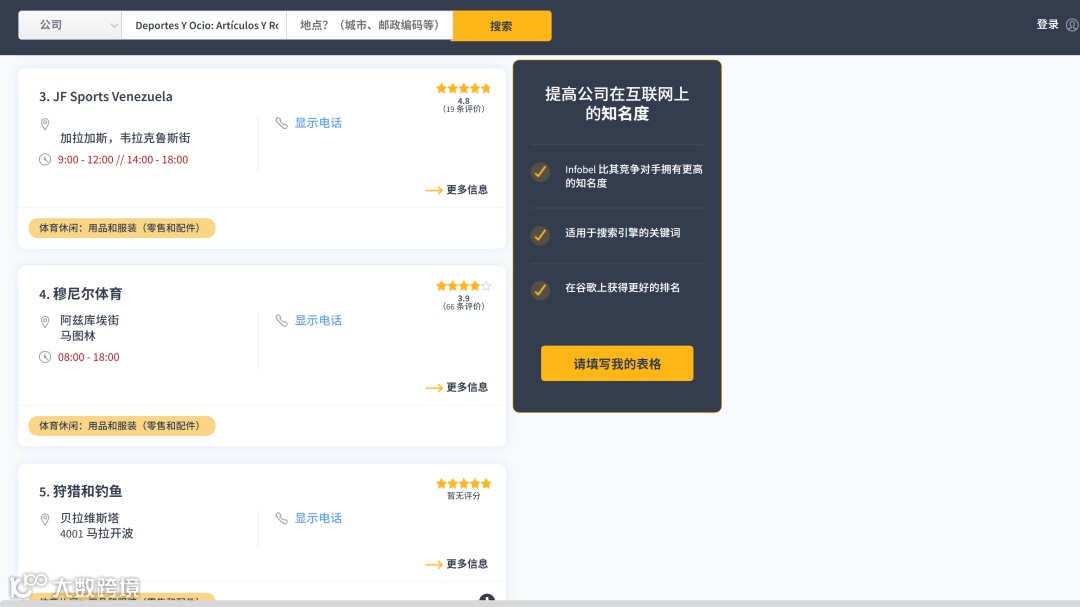Focus the 地点 location input field
1080x607 pixels.
369,25
